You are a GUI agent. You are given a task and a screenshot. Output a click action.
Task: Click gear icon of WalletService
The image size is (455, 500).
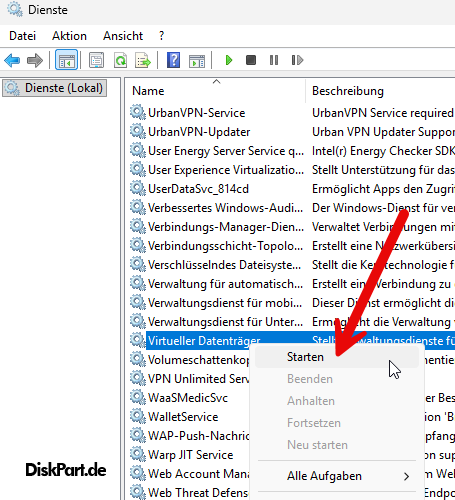pyautogui.click(x=138, y=416)
